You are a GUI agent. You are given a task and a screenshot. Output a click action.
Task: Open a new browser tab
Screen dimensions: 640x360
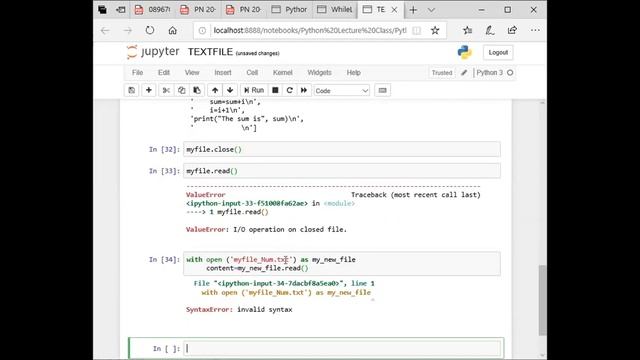click(413, 10)
